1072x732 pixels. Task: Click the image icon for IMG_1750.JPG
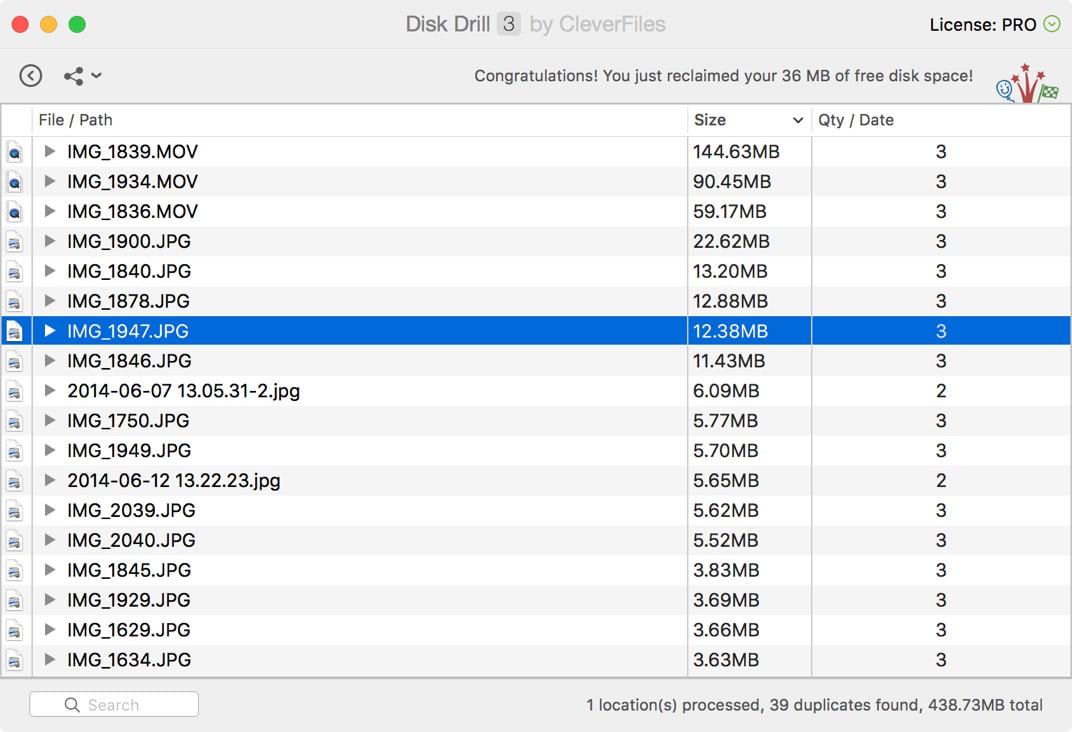tap(14, 421)
